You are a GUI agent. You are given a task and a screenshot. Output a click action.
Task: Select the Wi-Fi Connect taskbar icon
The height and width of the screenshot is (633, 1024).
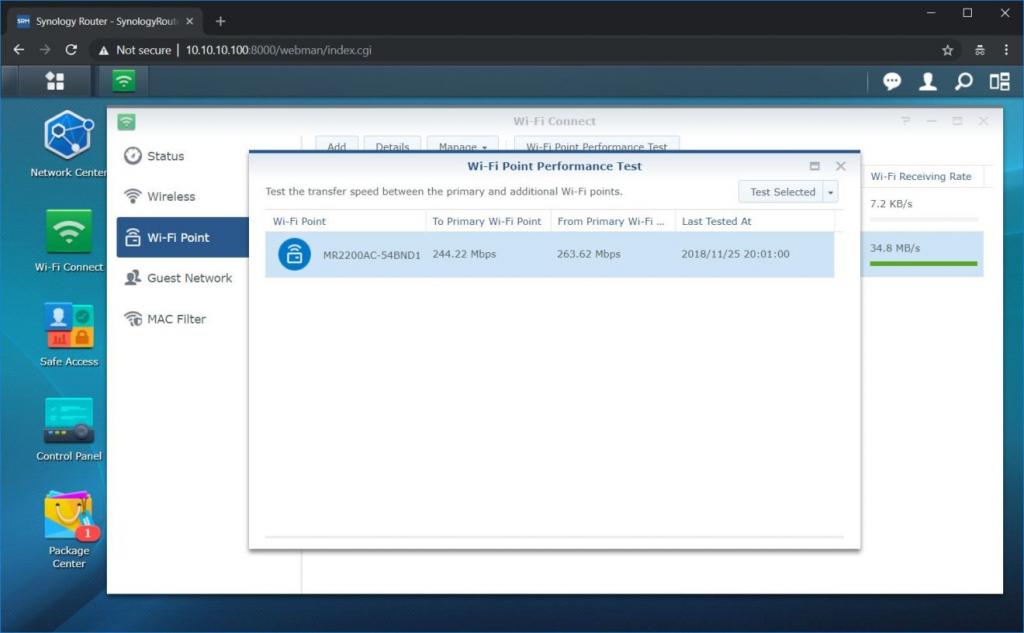123,81
